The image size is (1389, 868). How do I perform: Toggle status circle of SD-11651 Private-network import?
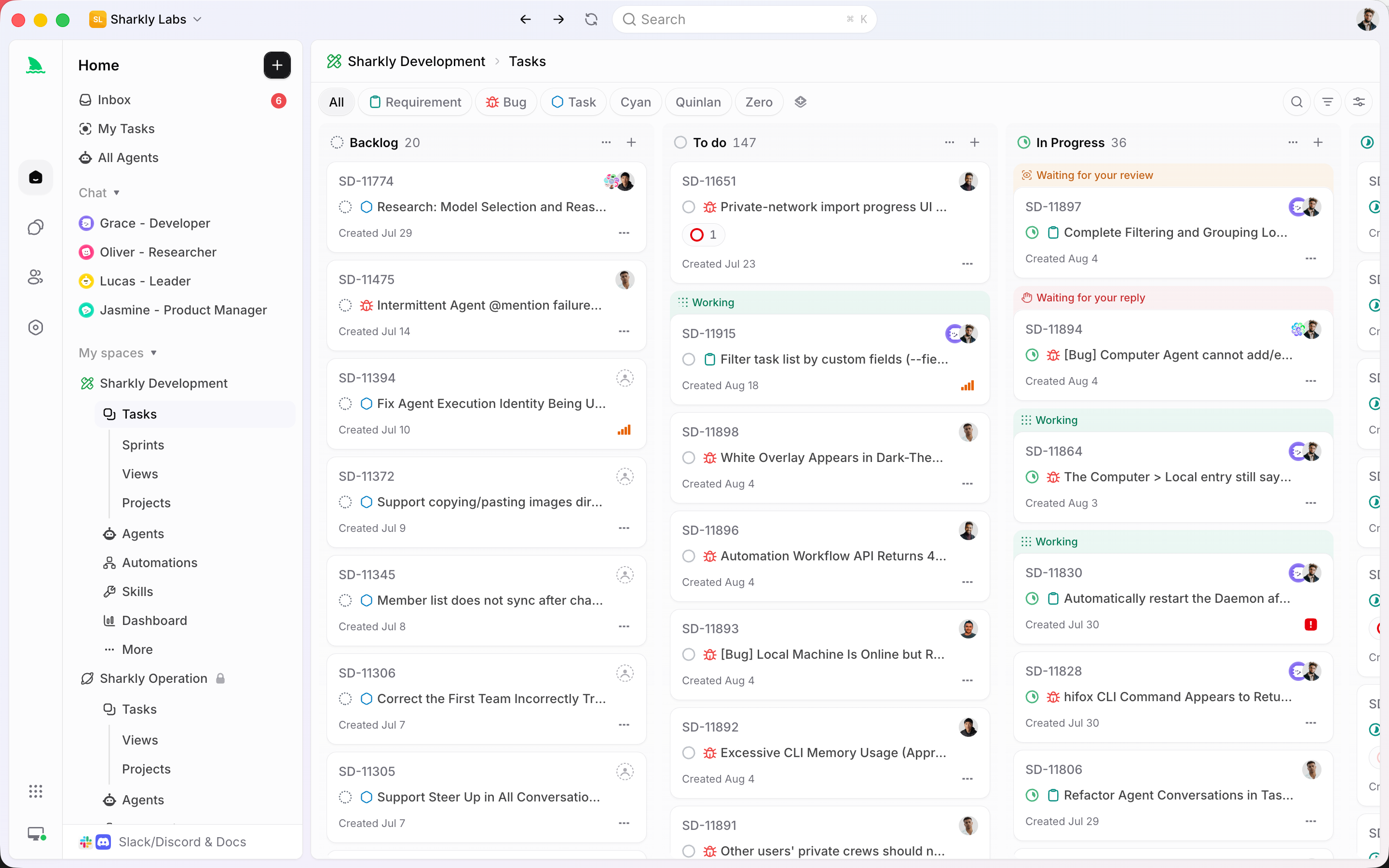pos(689,207)
